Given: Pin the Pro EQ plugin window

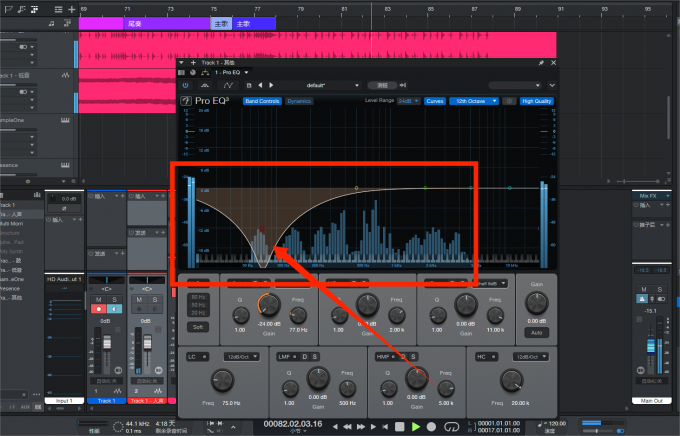Looking at the screenshot, I should coord(541,63).
